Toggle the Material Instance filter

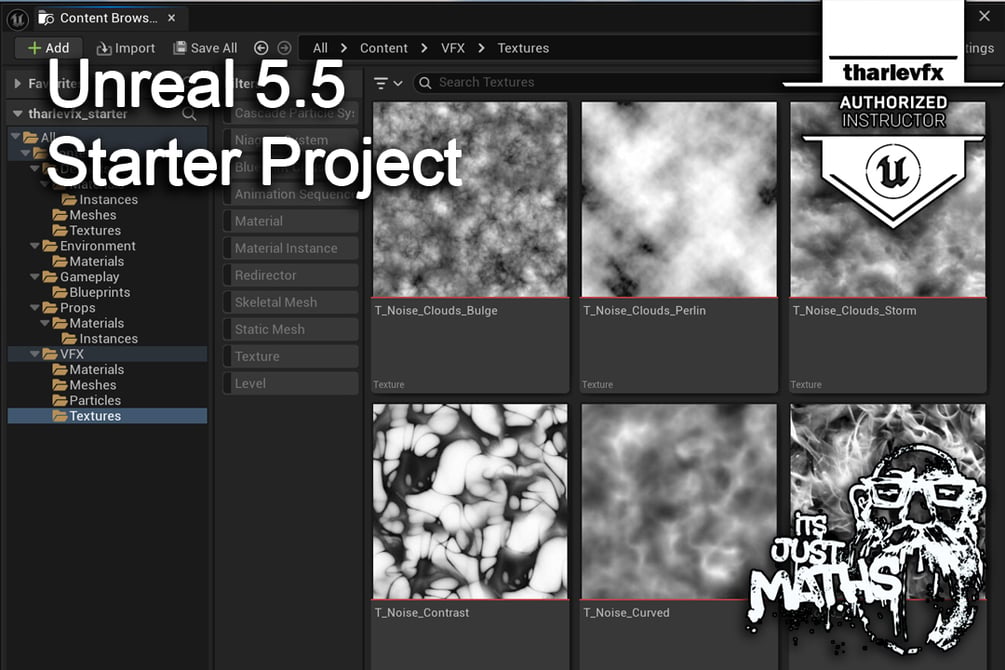[x=291, y=248]
